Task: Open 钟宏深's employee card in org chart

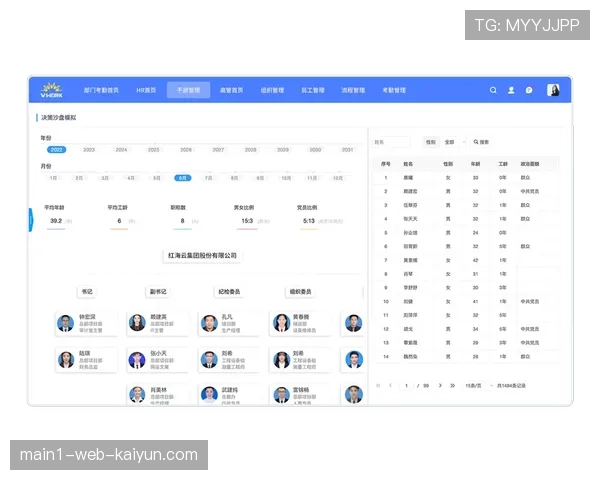Action: pyautogui.click(x=87, y=323)
